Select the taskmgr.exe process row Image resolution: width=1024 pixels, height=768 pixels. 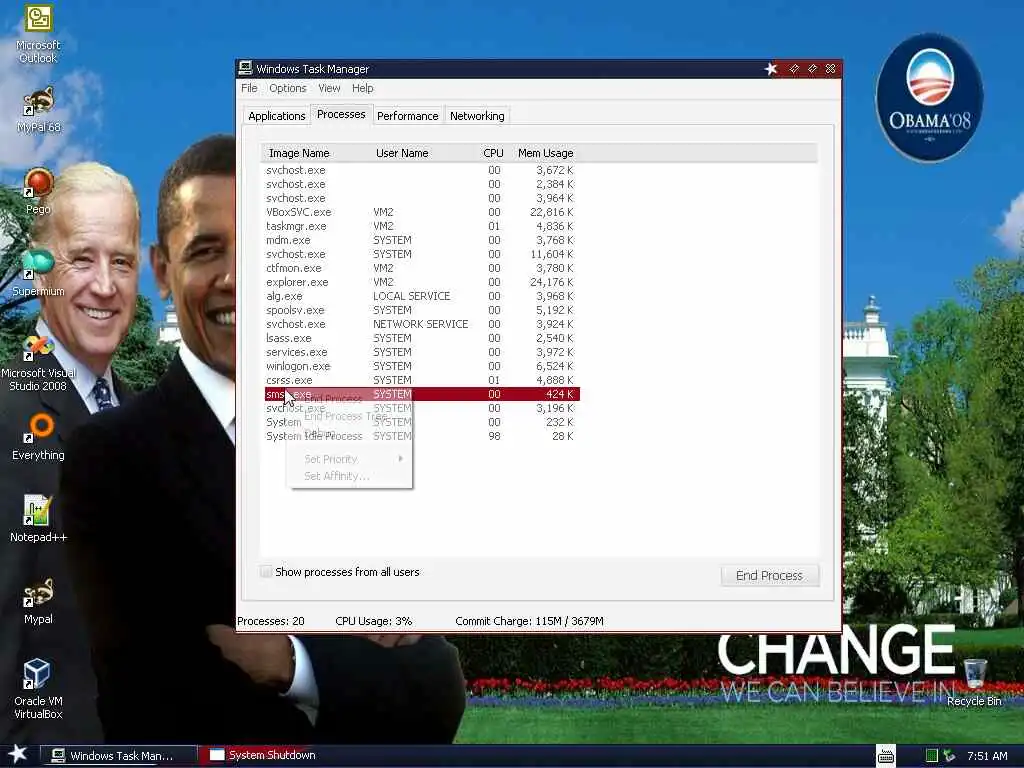(421, 226)
